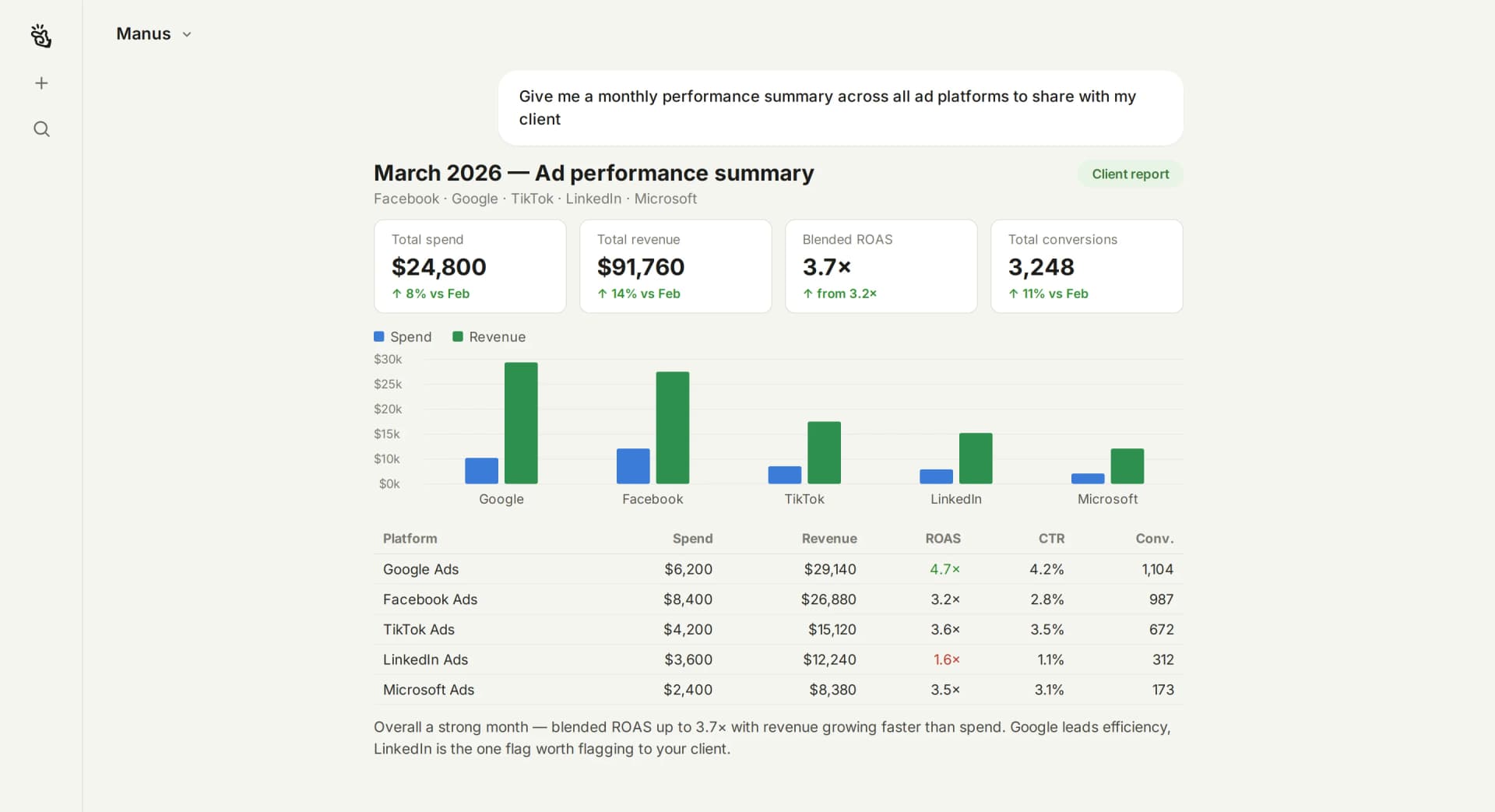Click the red 1.6× ROAS for LinkedIn Ads
The image size is (1495, 812).
tap(947, 659)
